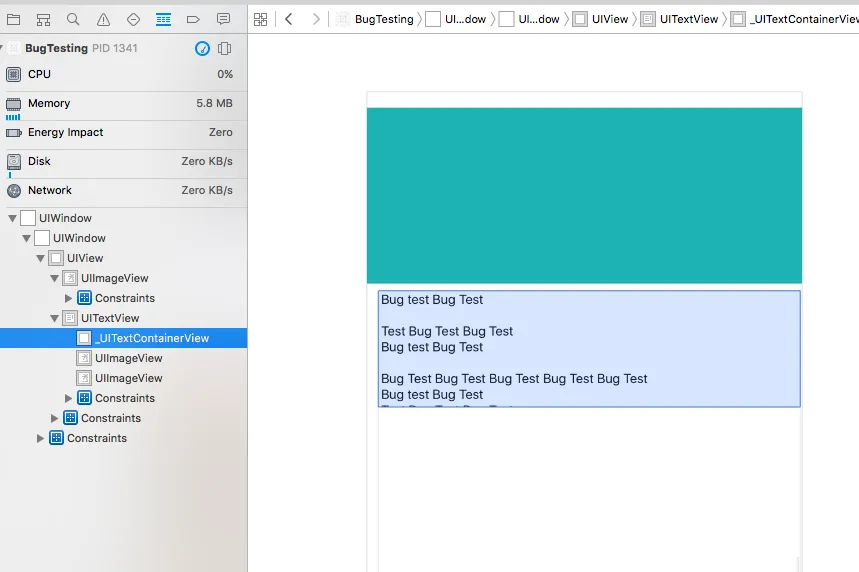Go forward with the right chevron
This screenshot has width=859, height=572.
click(316, 19)
